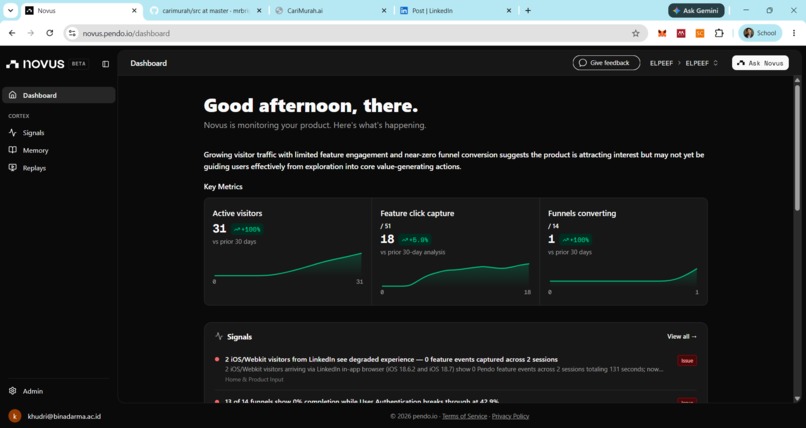The height and width of the screenshot is (428, 806).
Task: Click the BETA label
Action: tap(79, 64)
